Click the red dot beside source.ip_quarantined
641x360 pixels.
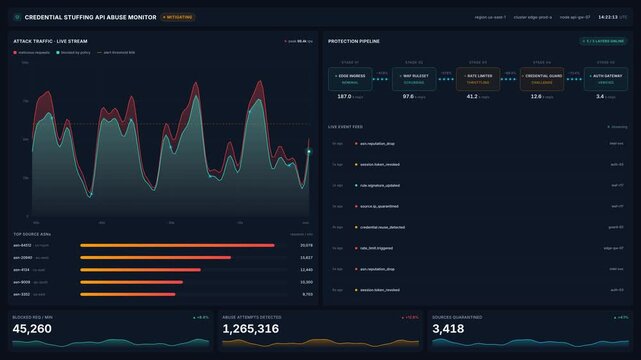(x=356, y=206)
